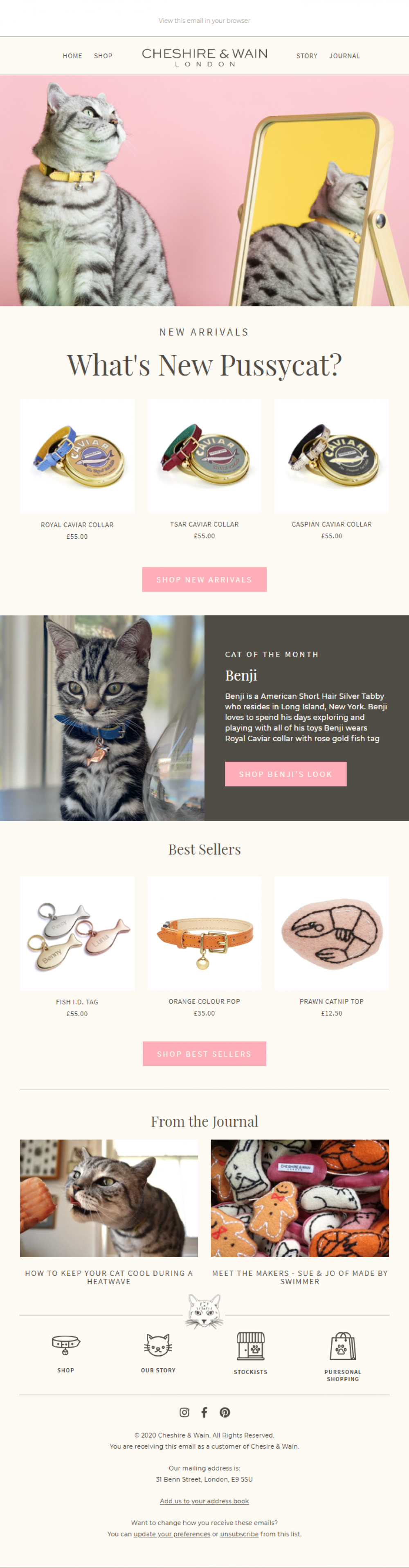The height and width of the screenshot is (1568, 409).
Task: Click the Shop Benji's Look button
Action: (285, 774)
